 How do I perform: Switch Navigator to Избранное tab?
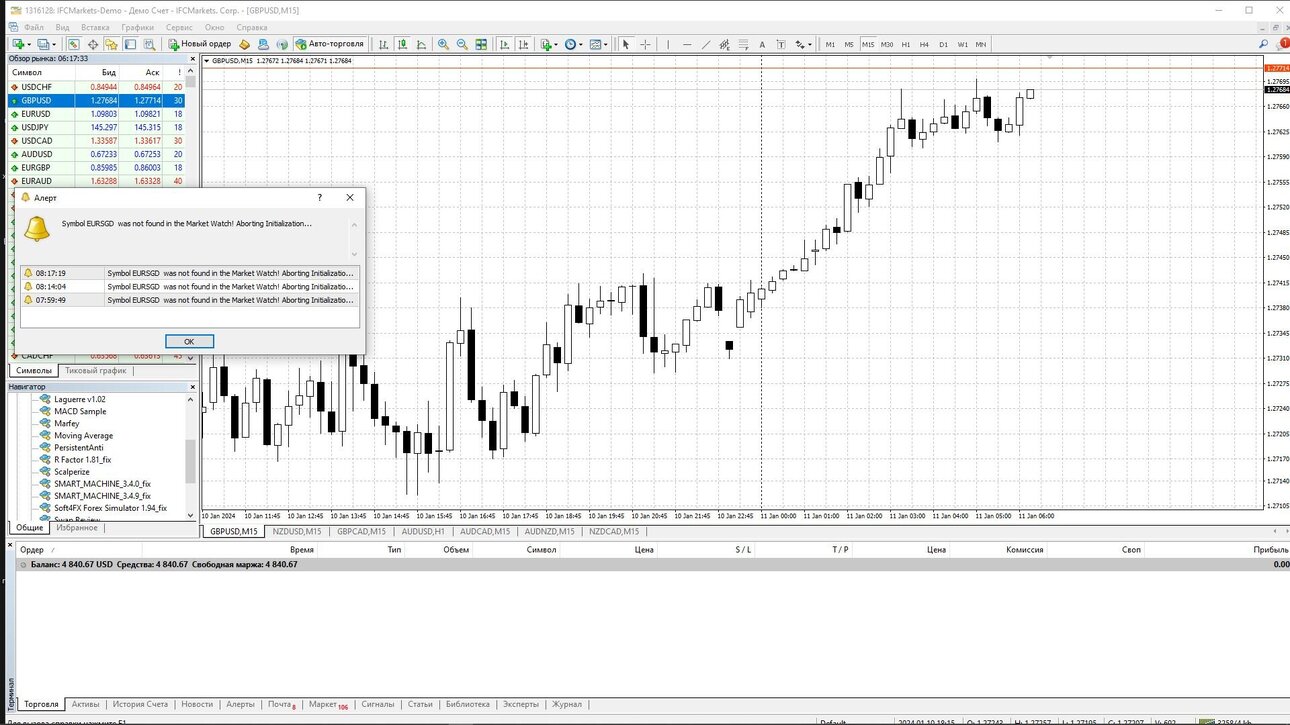(77, 527)
